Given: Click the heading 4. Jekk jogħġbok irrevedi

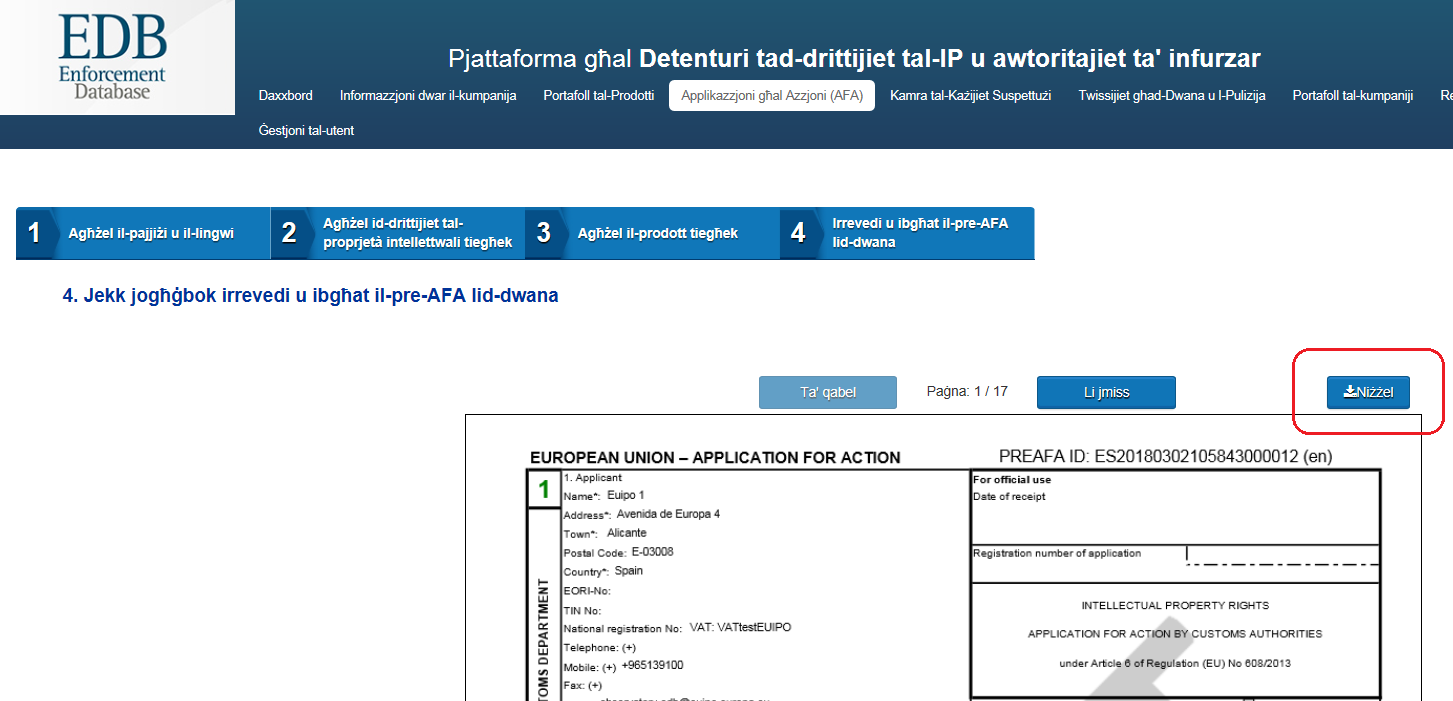Looking at the screenshot, I should pos(310,296).
